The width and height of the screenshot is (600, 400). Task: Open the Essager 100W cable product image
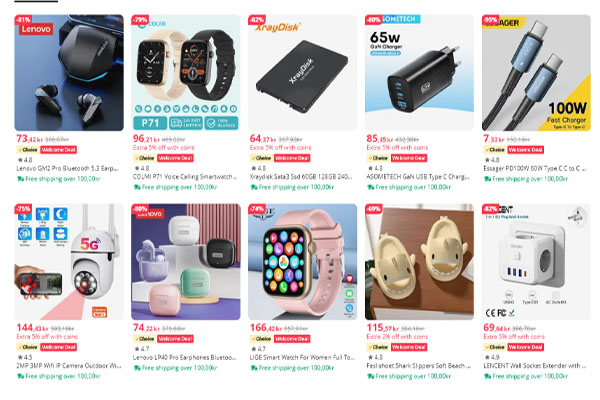pos(536,73)
